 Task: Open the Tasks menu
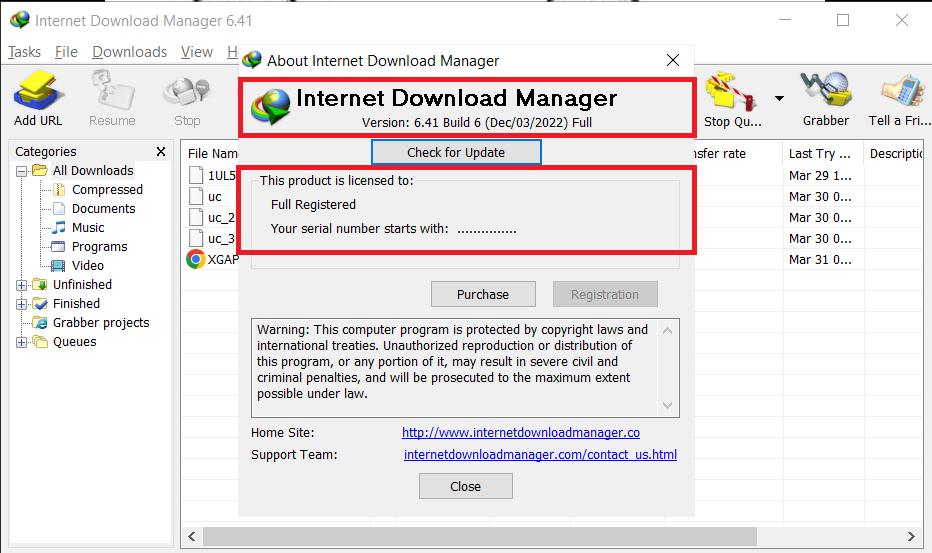(x=25, y=52)
